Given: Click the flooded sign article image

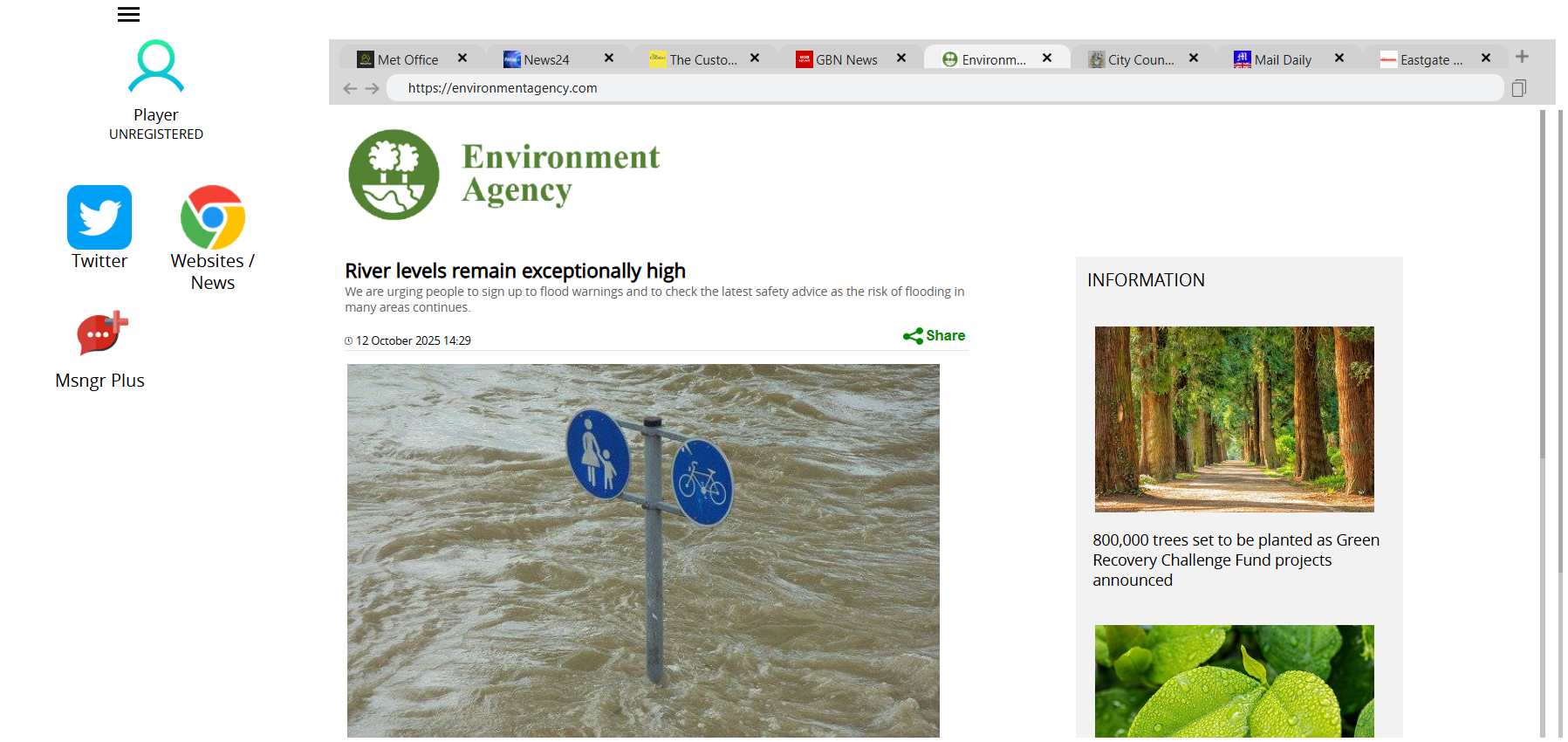Looking at the screenshot, I should [x=643, y=550].
